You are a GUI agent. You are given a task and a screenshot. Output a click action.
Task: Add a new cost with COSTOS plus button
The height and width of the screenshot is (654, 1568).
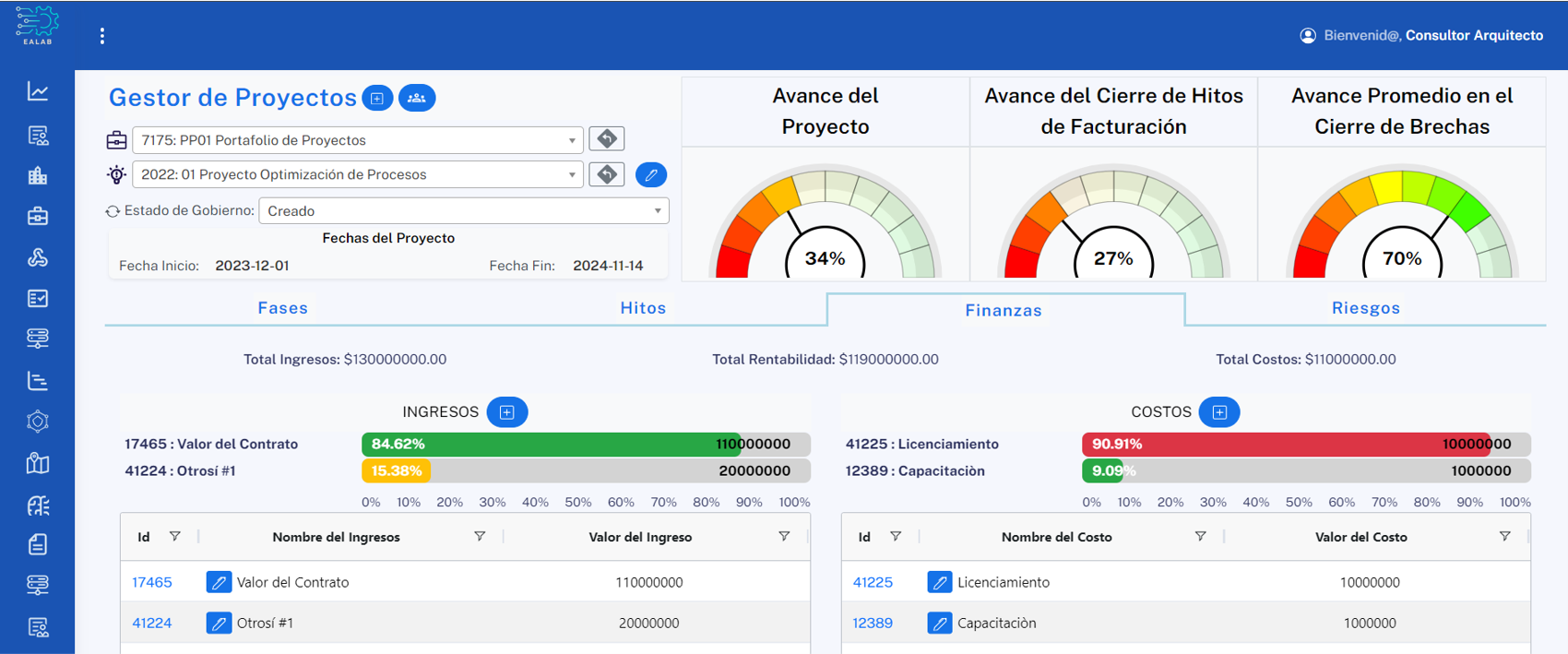(1219, 412)
